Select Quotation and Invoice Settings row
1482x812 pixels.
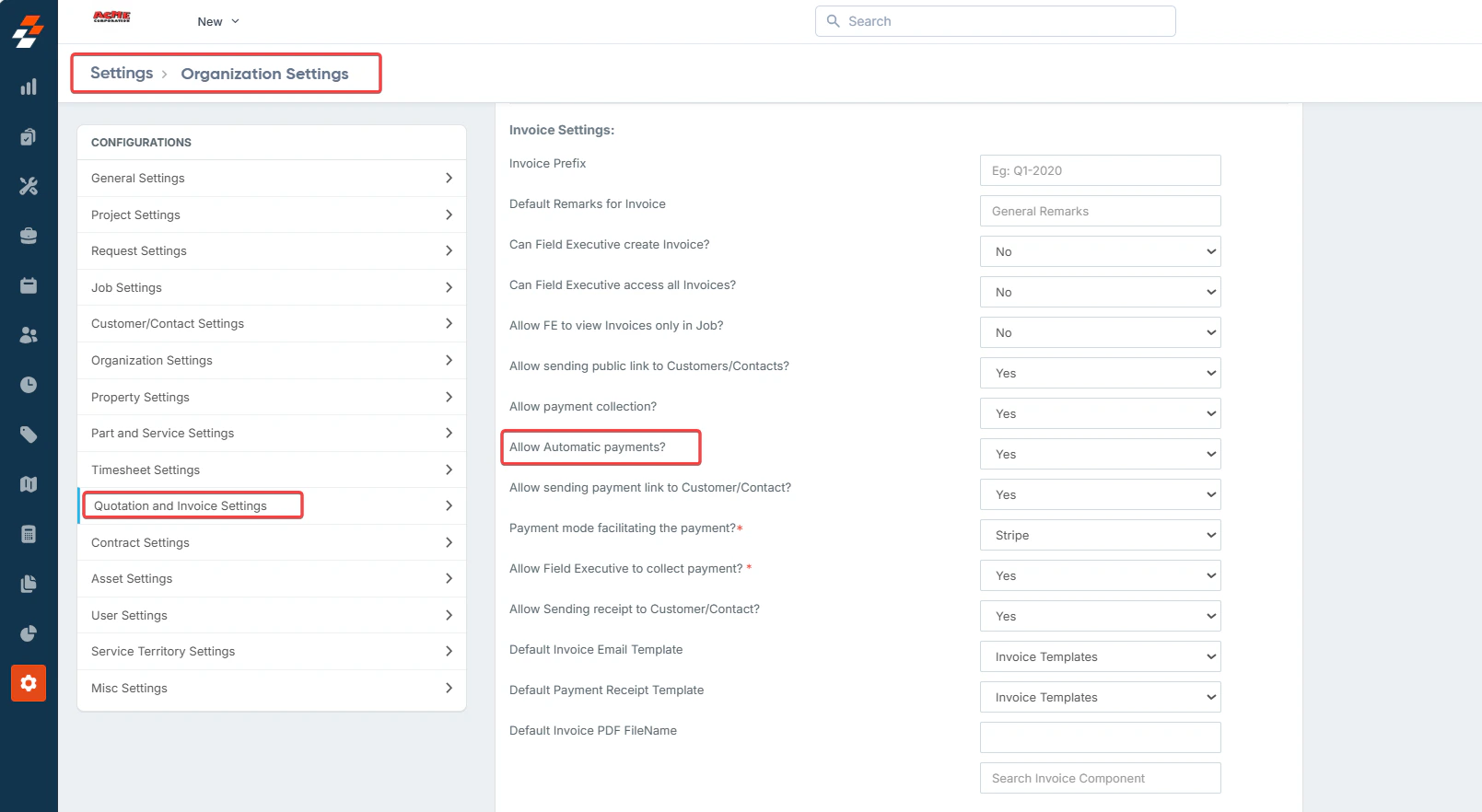[x=272, y=505]
